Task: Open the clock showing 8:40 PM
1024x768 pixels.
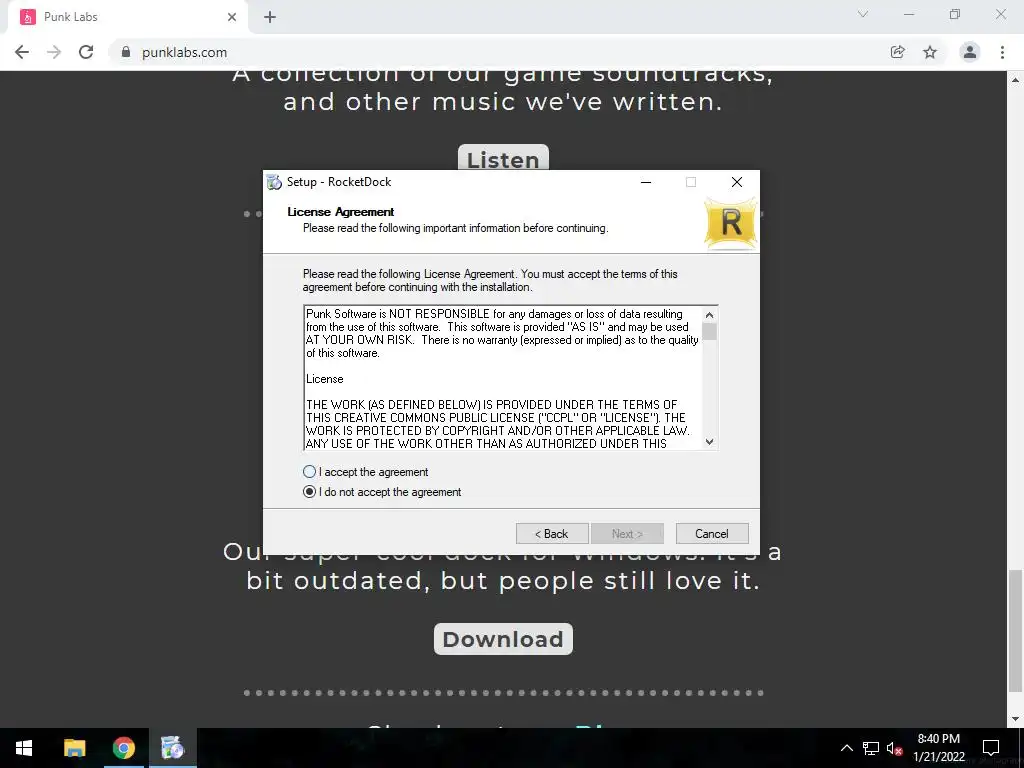Action: point(939,748)
